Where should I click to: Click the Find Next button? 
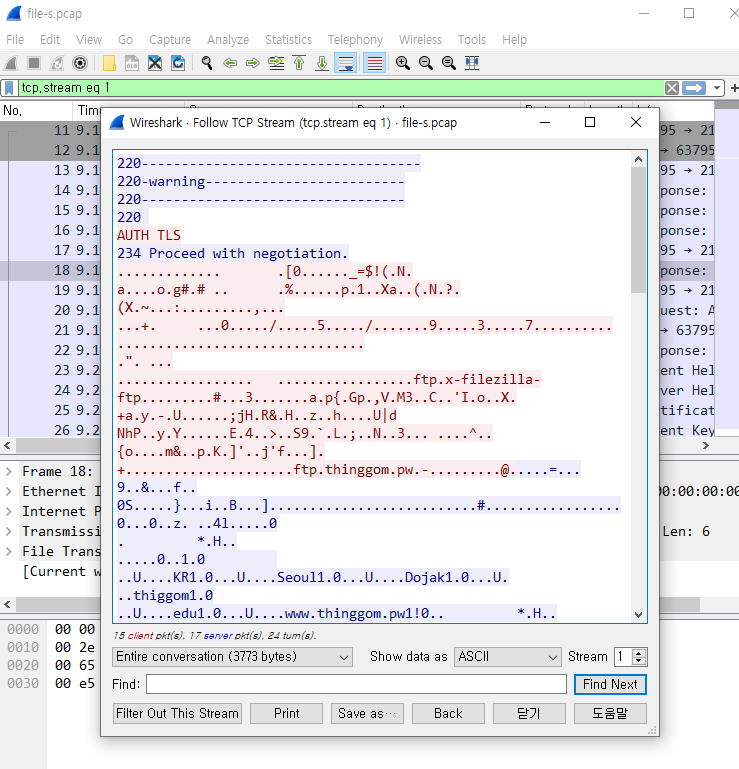(610, 684)
